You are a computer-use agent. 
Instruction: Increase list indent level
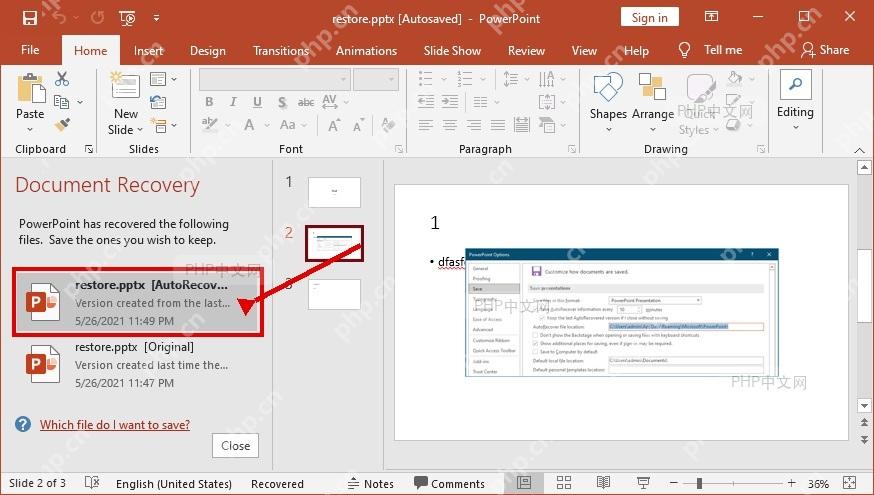point(450,102)
